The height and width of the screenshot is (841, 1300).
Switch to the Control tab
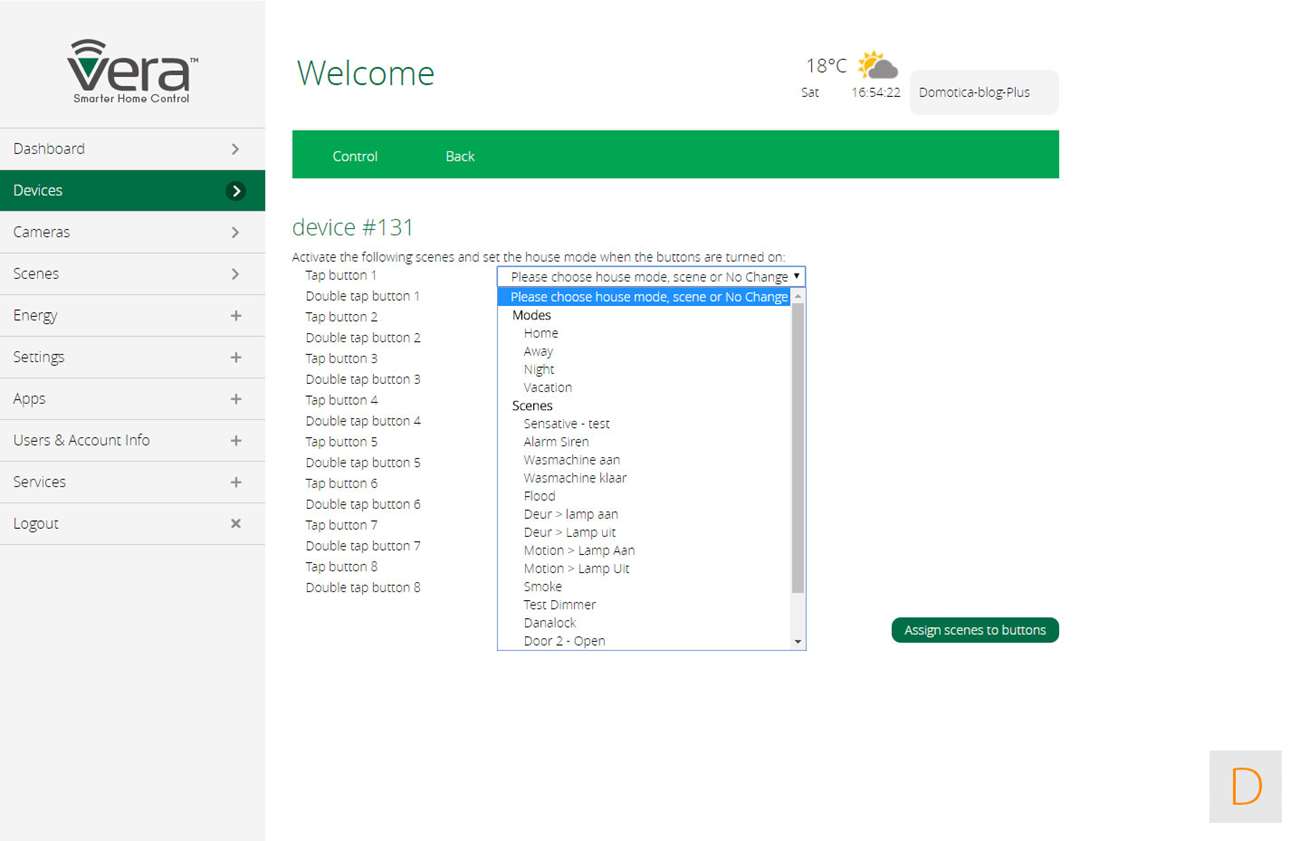pos(355,156)
